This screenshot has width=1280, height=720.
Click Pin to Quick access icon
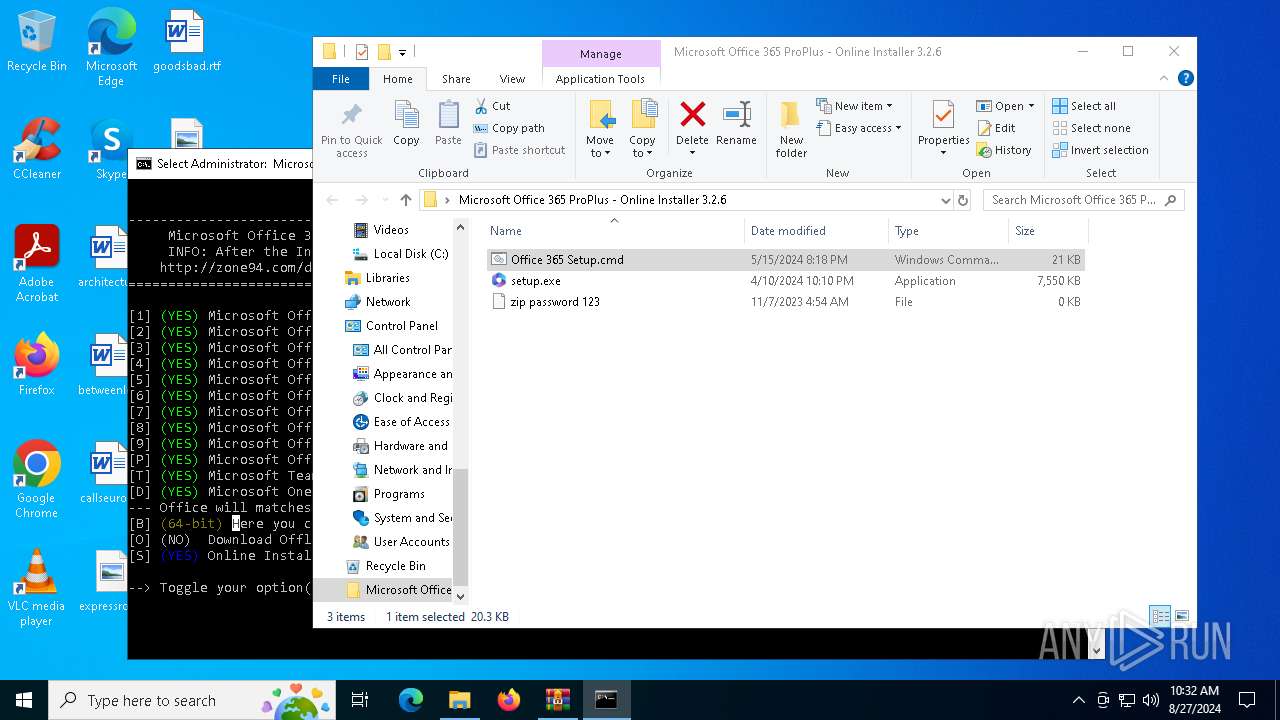[x=351, y=128]
